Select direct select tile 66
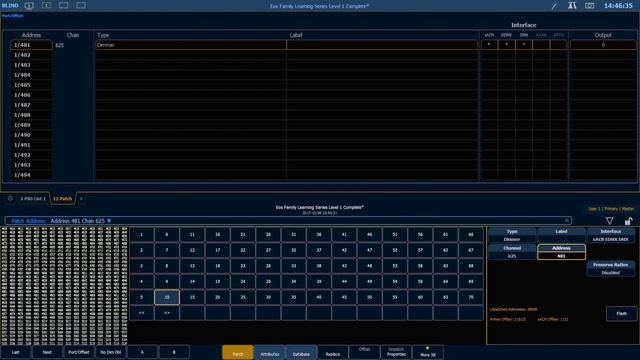 pos(471,235)
